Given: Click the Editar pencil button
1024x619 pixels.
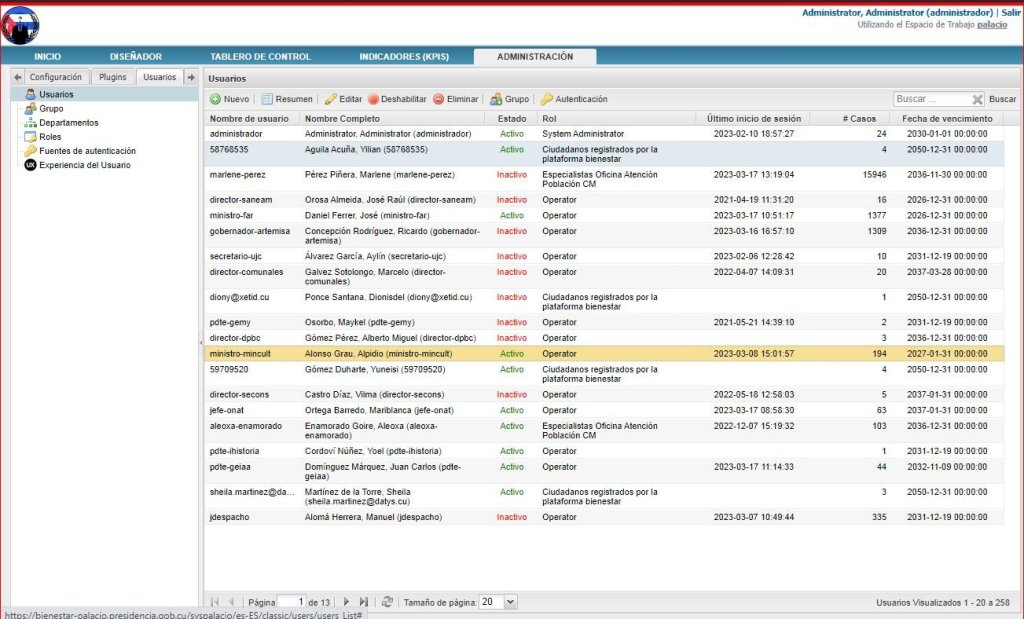Looking at the screenshot, I should (x=344, y=99).
